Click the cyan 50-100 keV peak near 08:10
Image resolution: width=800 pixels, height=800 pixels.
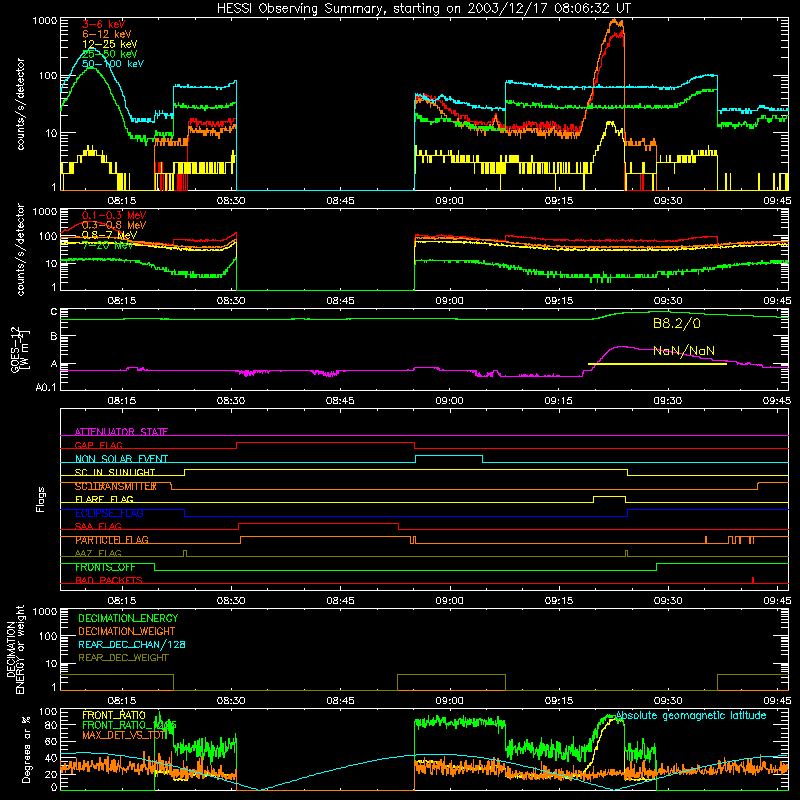[93, 49]
